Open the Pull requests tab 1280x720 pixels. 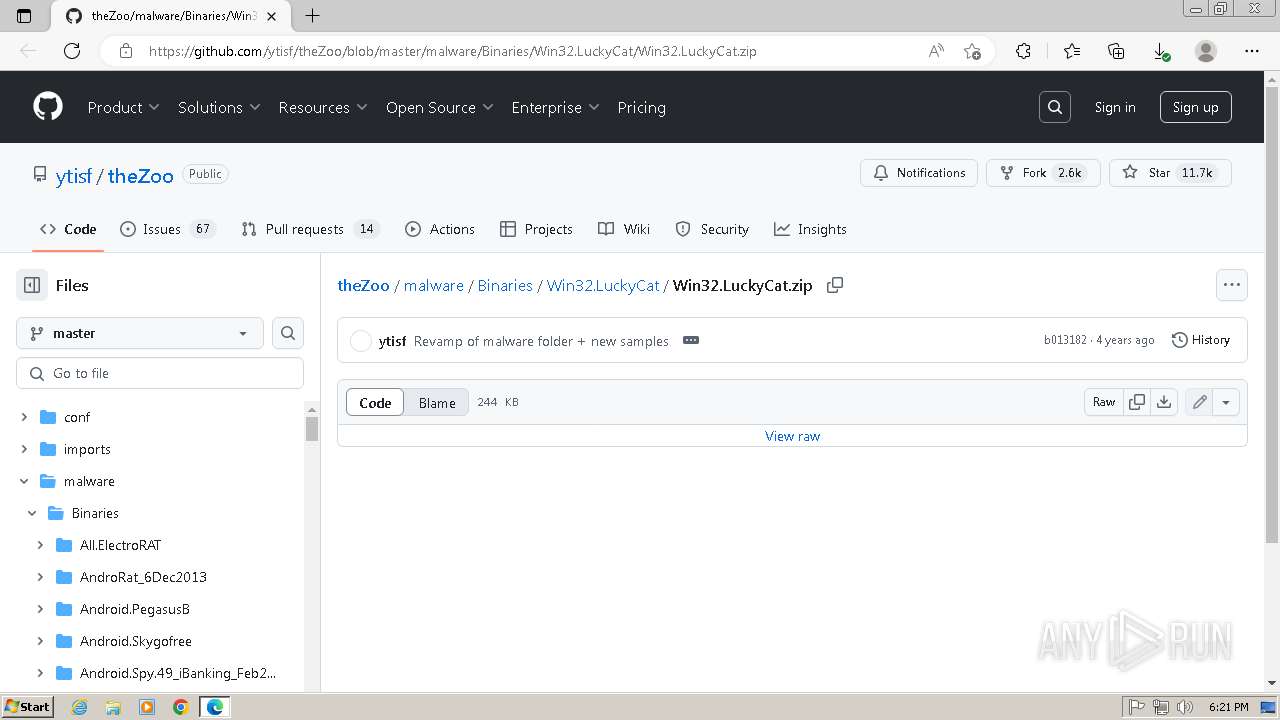pyautogui.click(x=310, y=229)
